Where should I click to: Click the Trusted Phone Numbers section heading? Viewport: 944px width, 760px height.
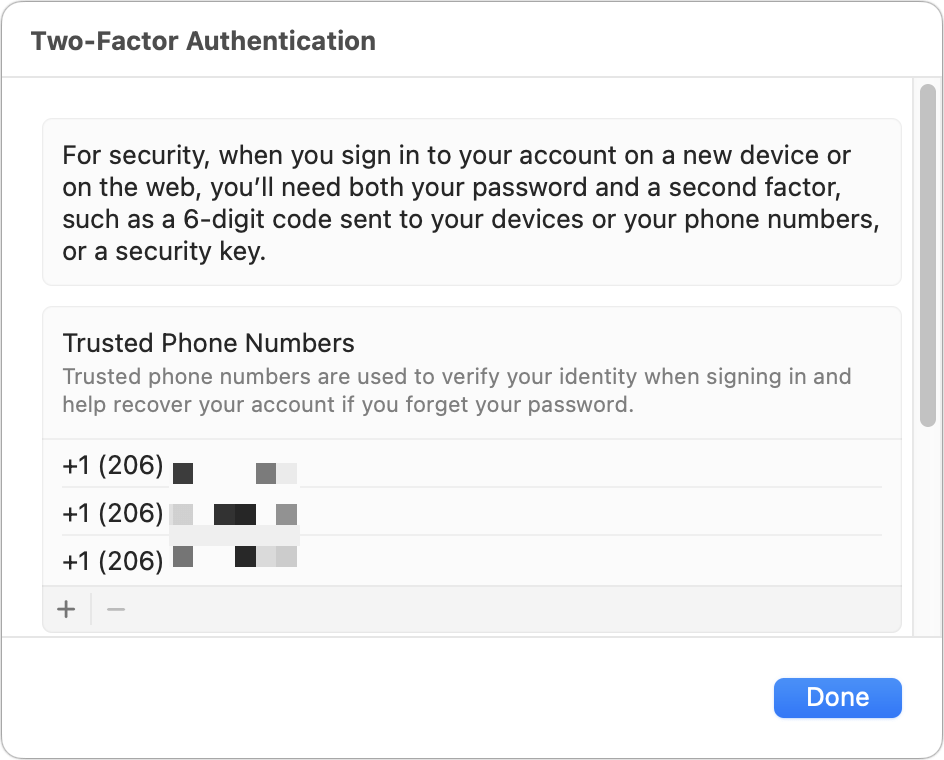[x=208, y=343]
